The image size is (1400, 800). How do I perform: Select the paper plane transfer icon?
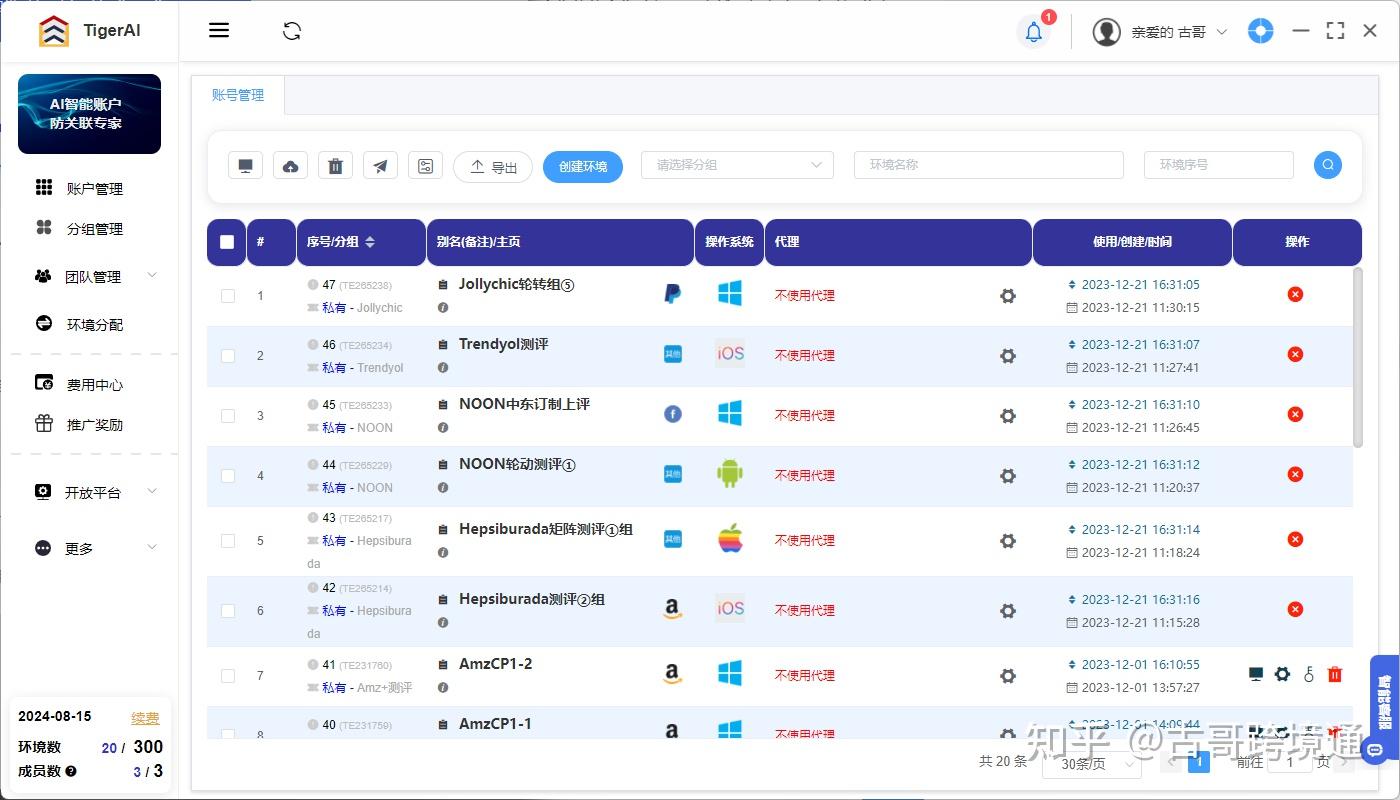pyautogui.click(x=380, y=165)
